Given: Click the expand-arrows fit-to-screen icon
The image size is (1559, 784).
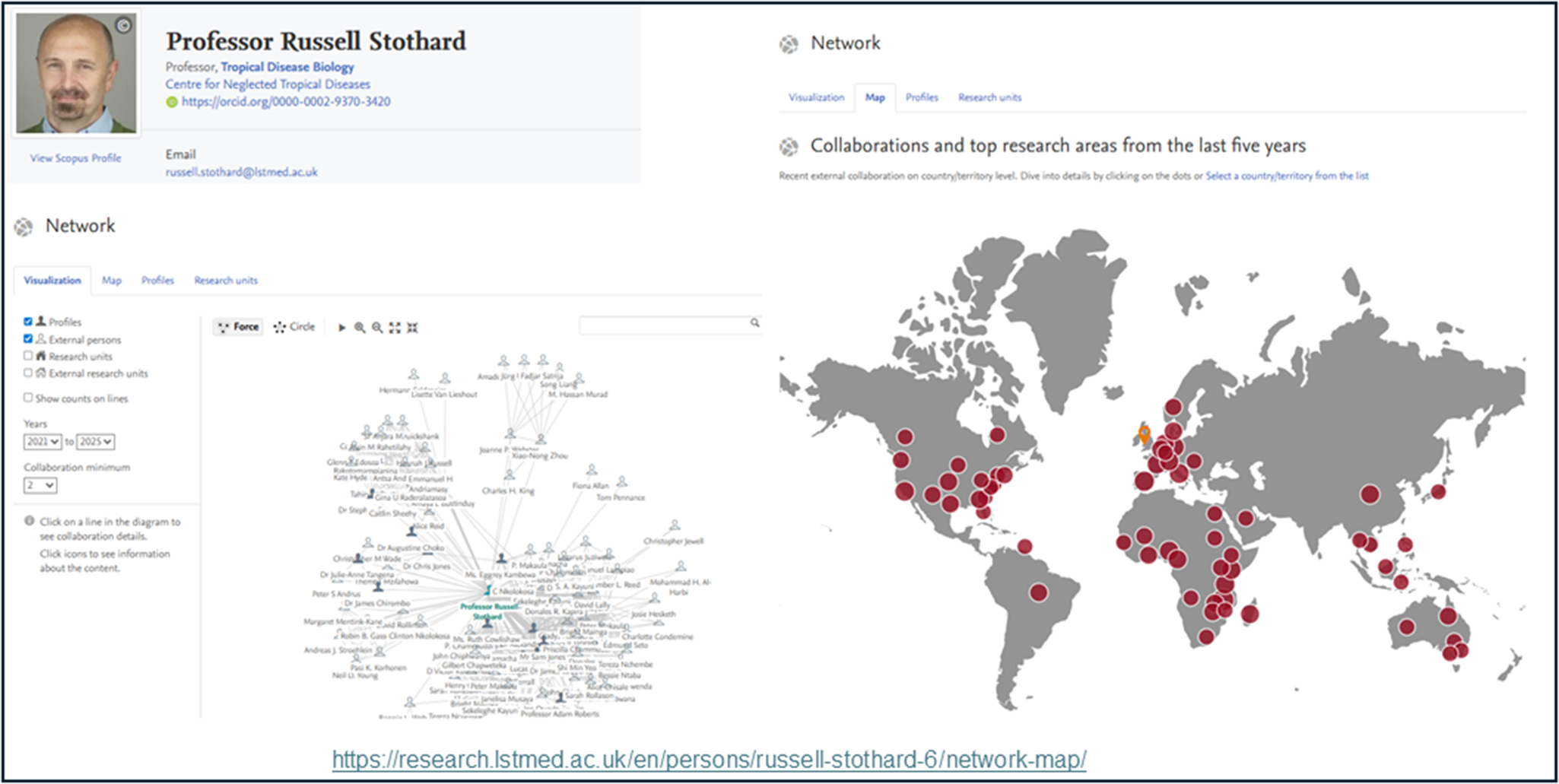Looking at the screenshot, I should click(x=395, y=328).
